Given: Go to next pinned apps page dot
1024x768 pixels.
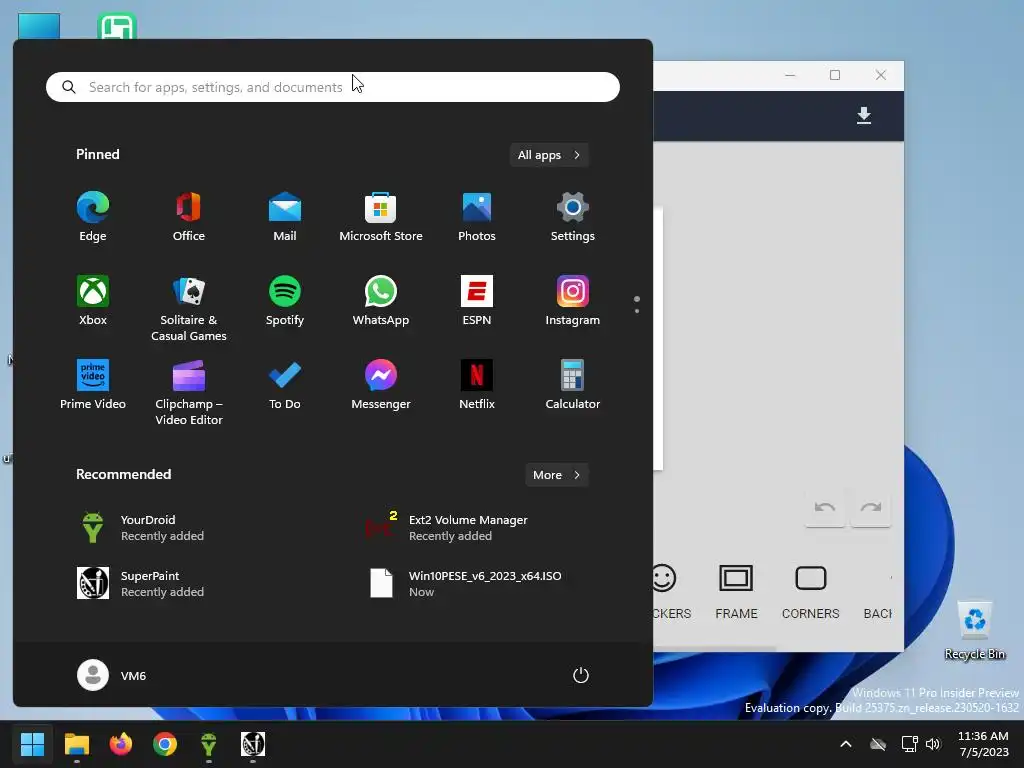Looking at the screenshot, I should coord(637,311).
